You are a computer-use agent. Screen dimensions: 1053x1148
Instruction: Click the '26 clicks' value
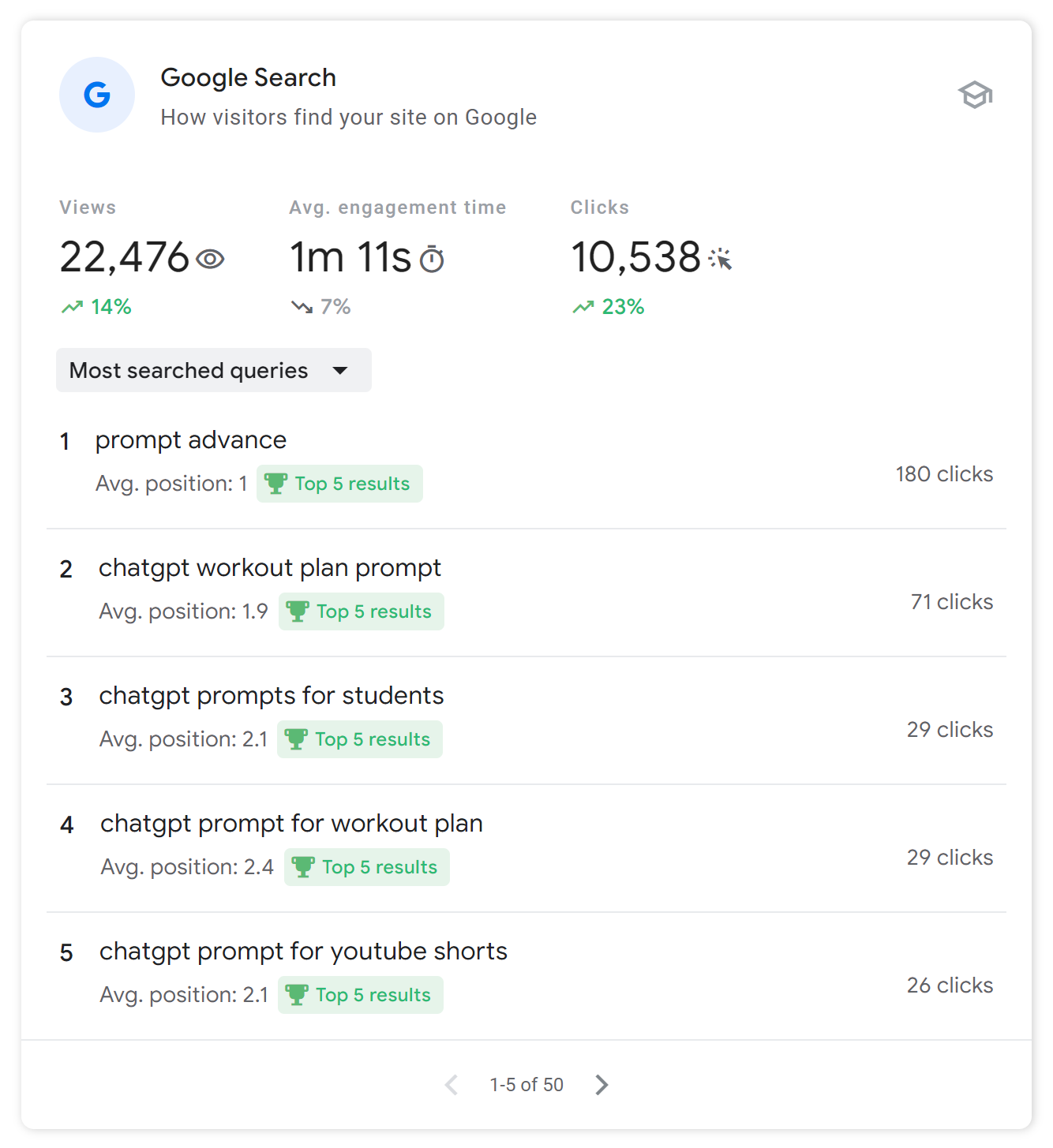950,985
